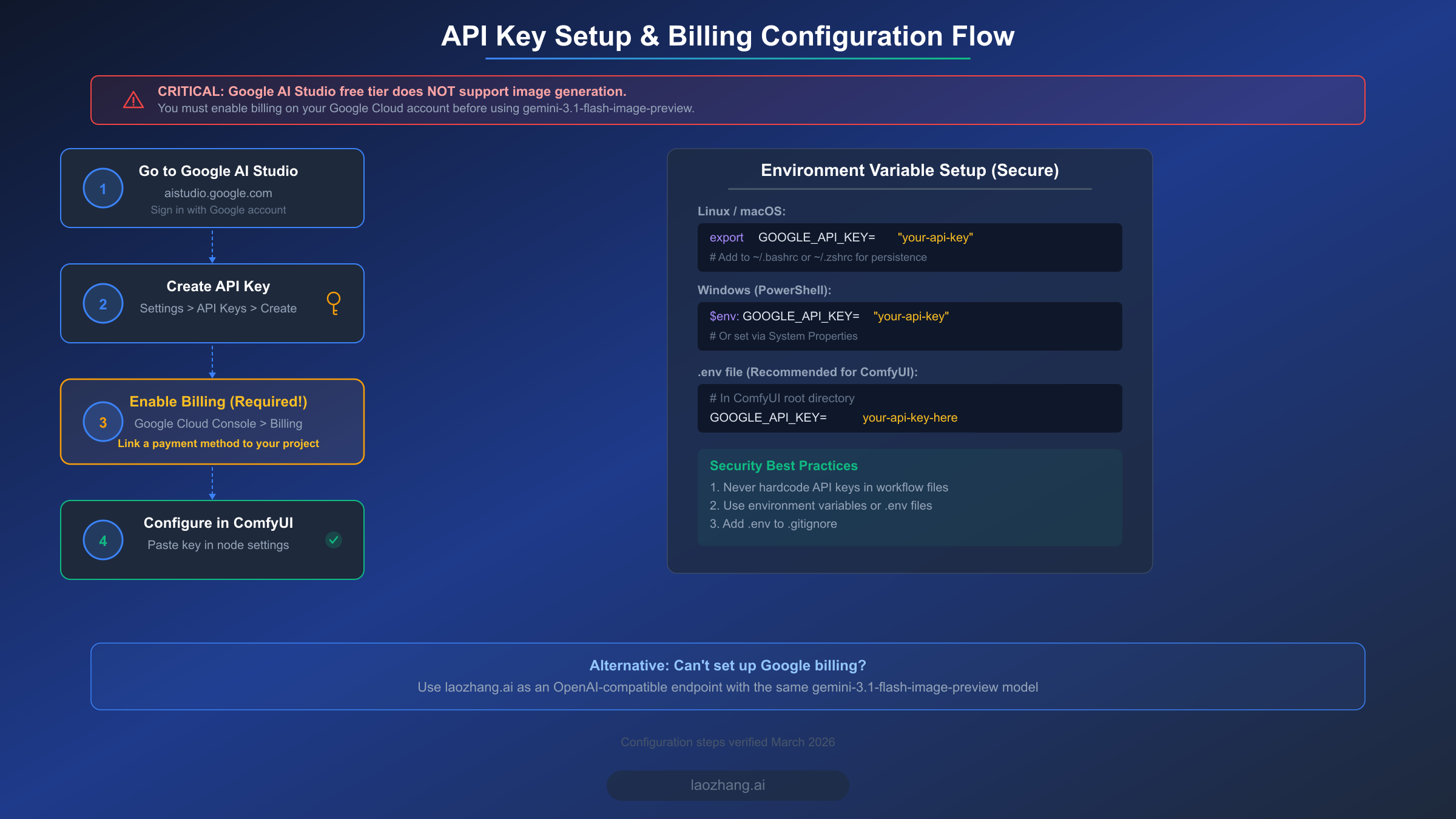Select the export GOOGLE_API_KEY code block

[x=909, y=247]
